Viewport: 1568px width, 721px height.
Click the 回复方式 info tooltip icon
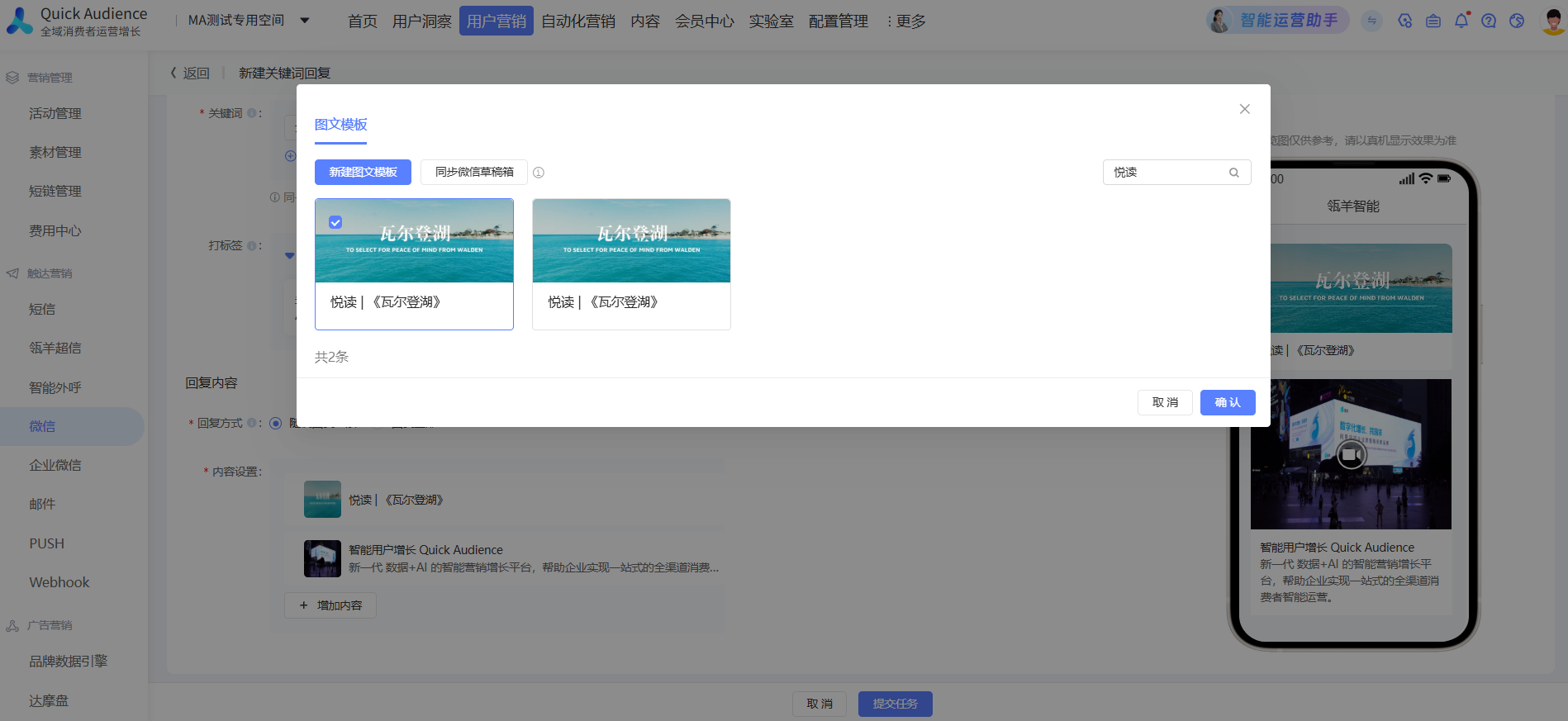click(x=252, y=423)
